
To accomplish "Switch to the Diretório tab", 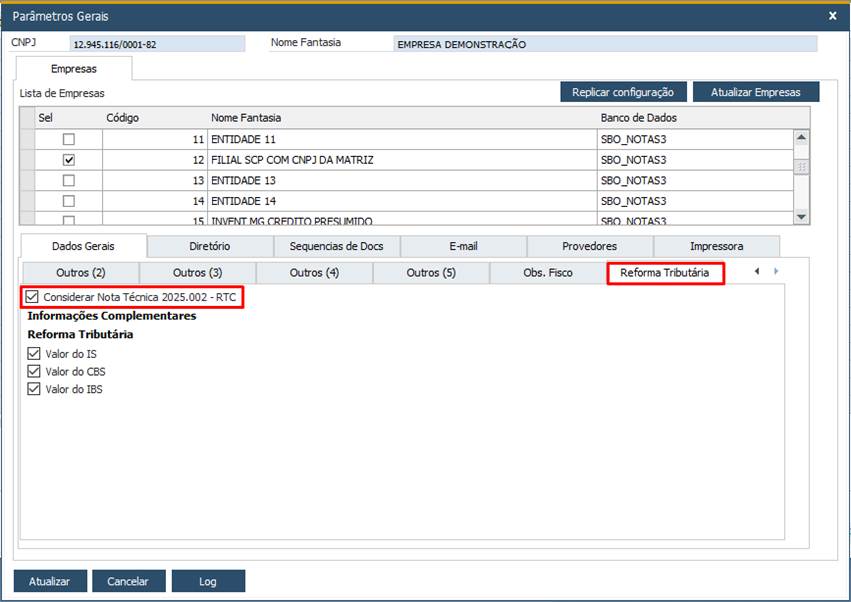I will [x=209, y=246].
